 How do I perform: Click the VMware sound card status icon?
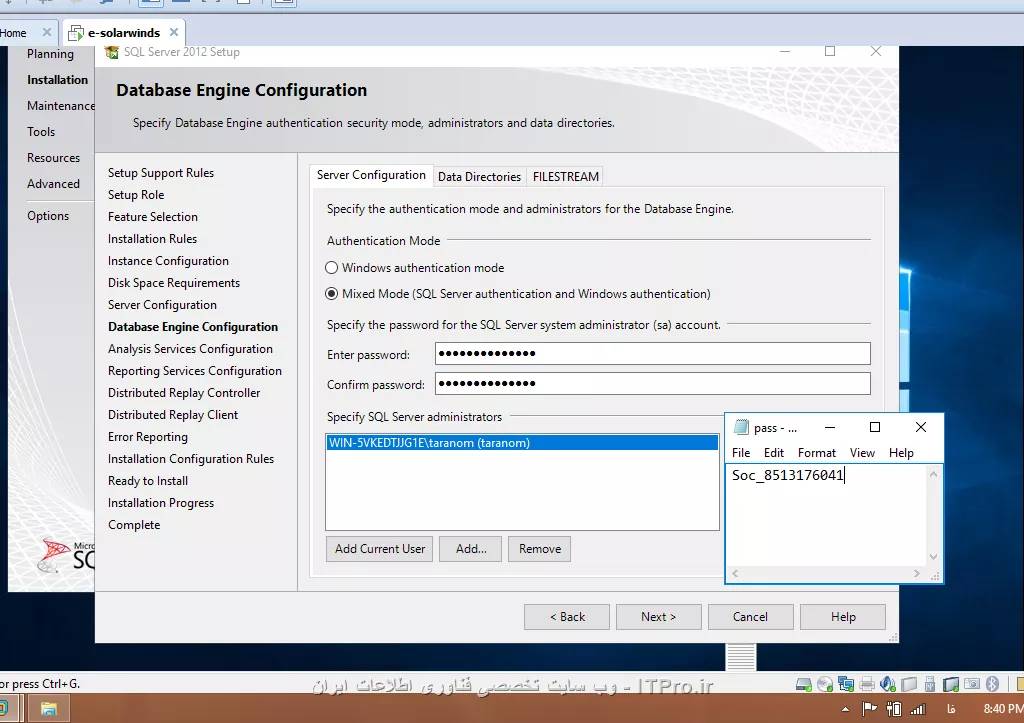tap(888, 684)
